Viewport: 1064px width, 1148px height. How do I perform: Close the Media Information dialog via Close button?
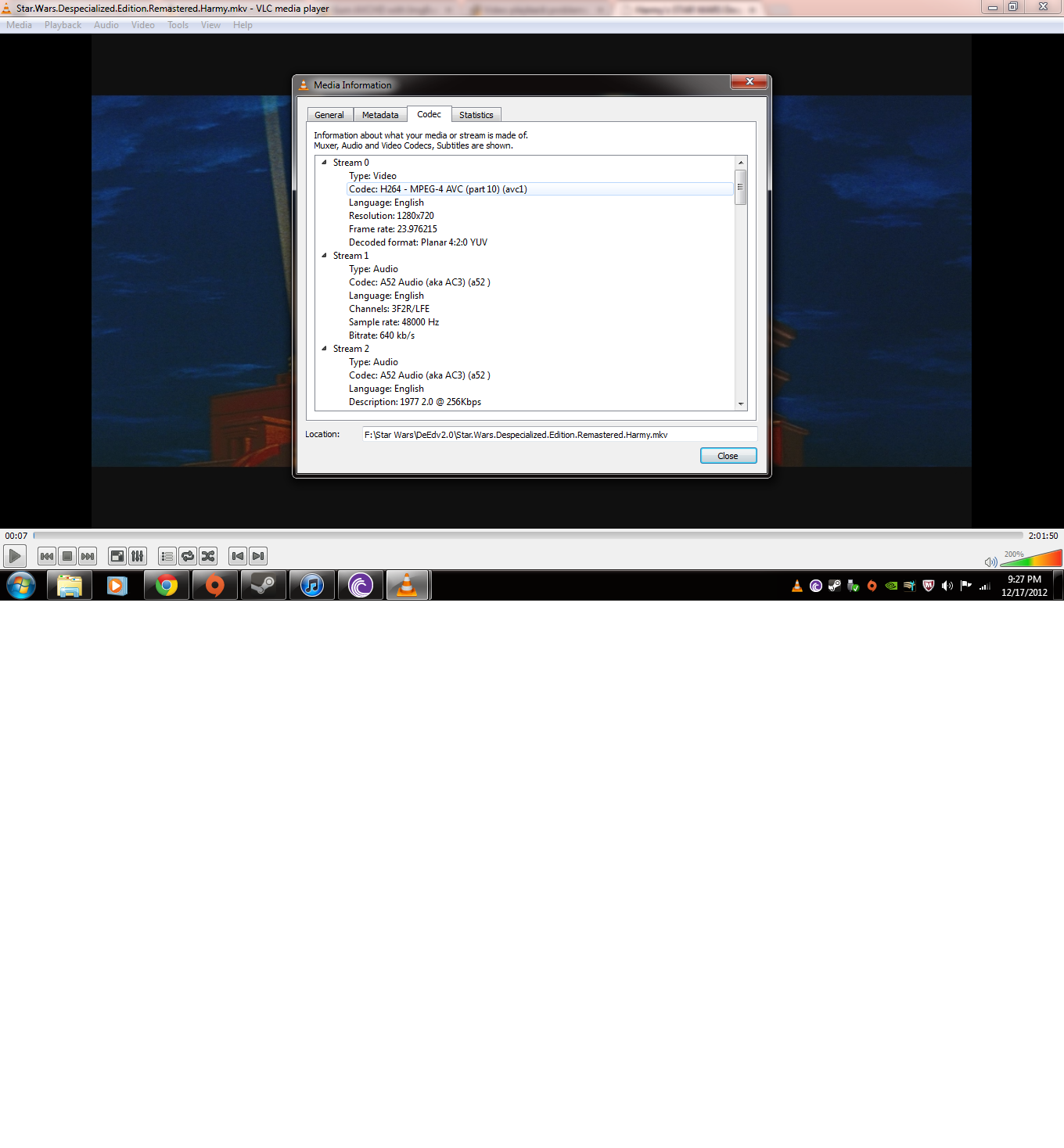point(728,456)
